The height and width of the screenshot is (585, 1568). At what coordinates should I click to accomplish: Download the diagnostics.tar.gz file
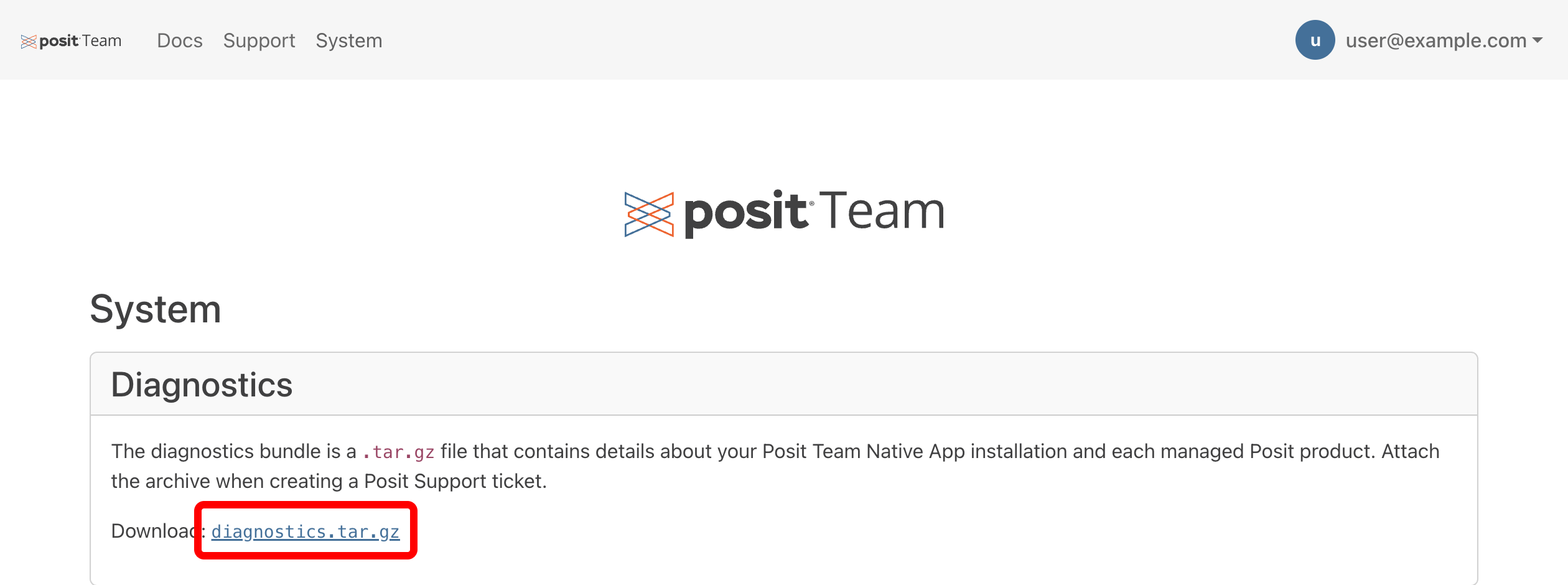[306, 531]
